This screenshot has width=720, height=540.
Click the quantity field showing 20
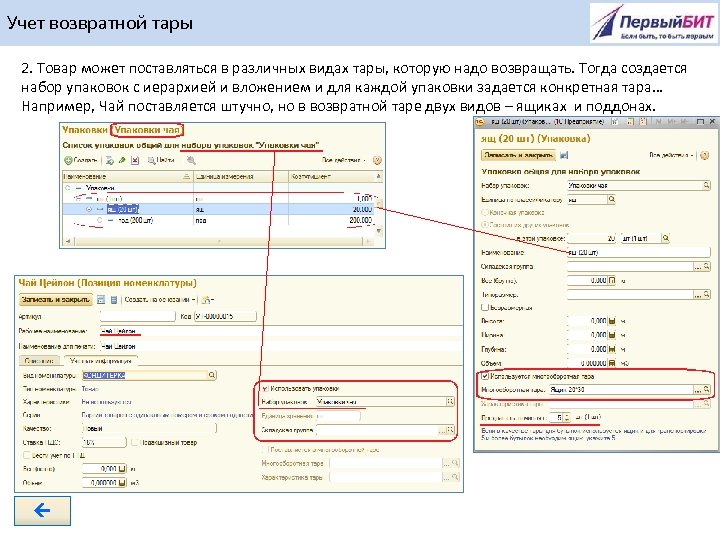[592, 238]
